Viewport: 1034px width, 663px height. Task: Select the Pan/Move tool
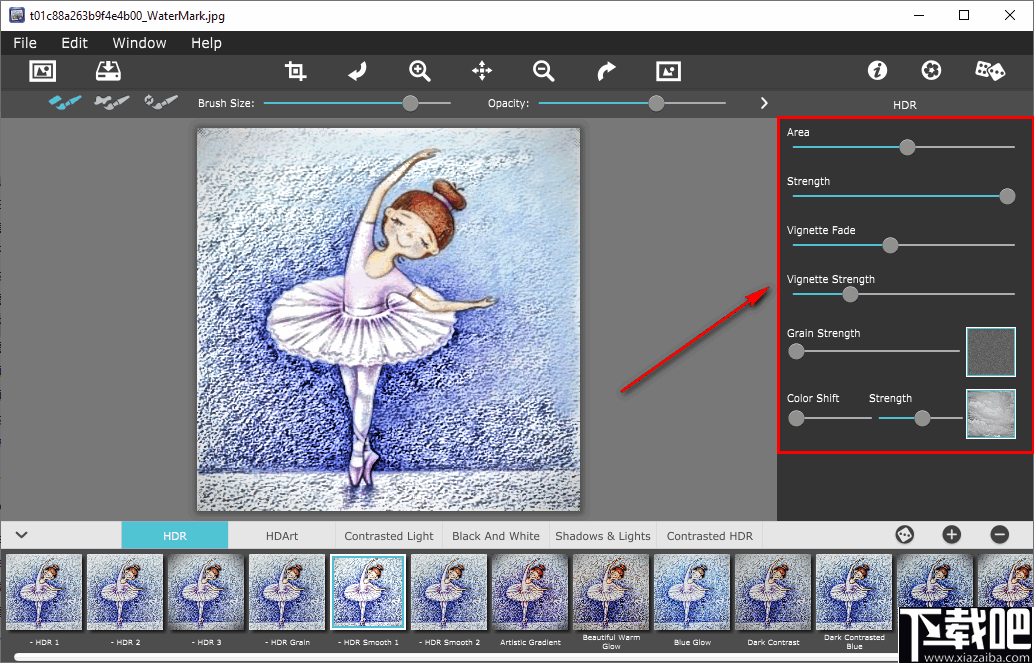[x=482, y=71]
